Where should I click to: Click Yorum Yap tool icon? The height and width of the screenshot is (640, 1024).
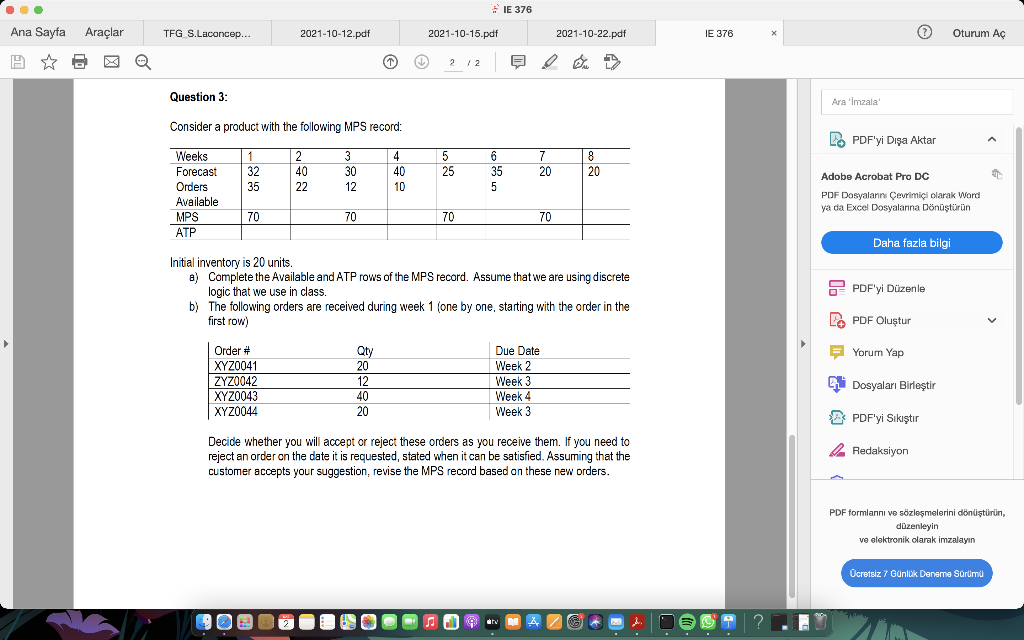837,352
